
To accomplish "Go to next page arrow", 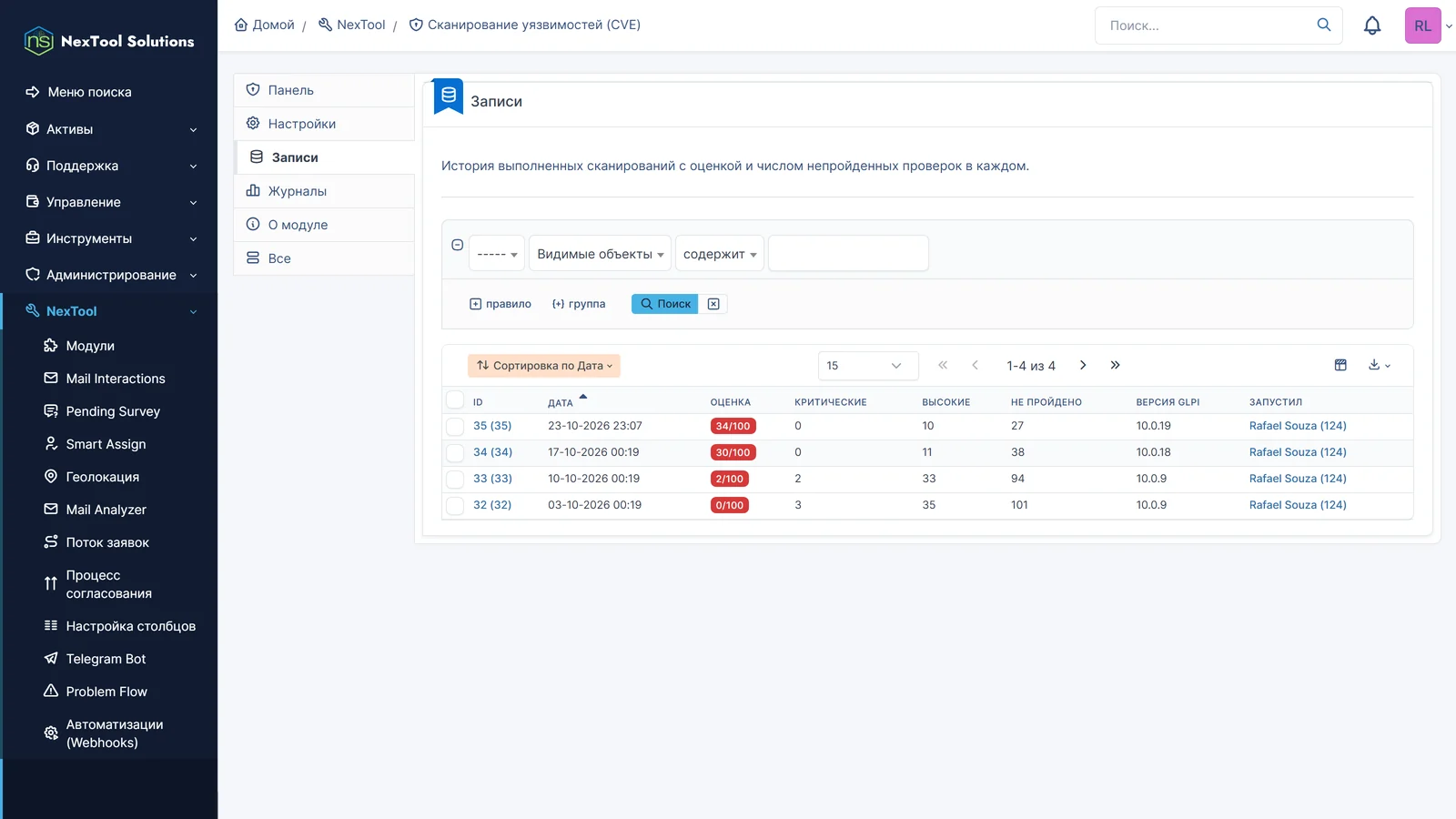I will click(1083, 365).
